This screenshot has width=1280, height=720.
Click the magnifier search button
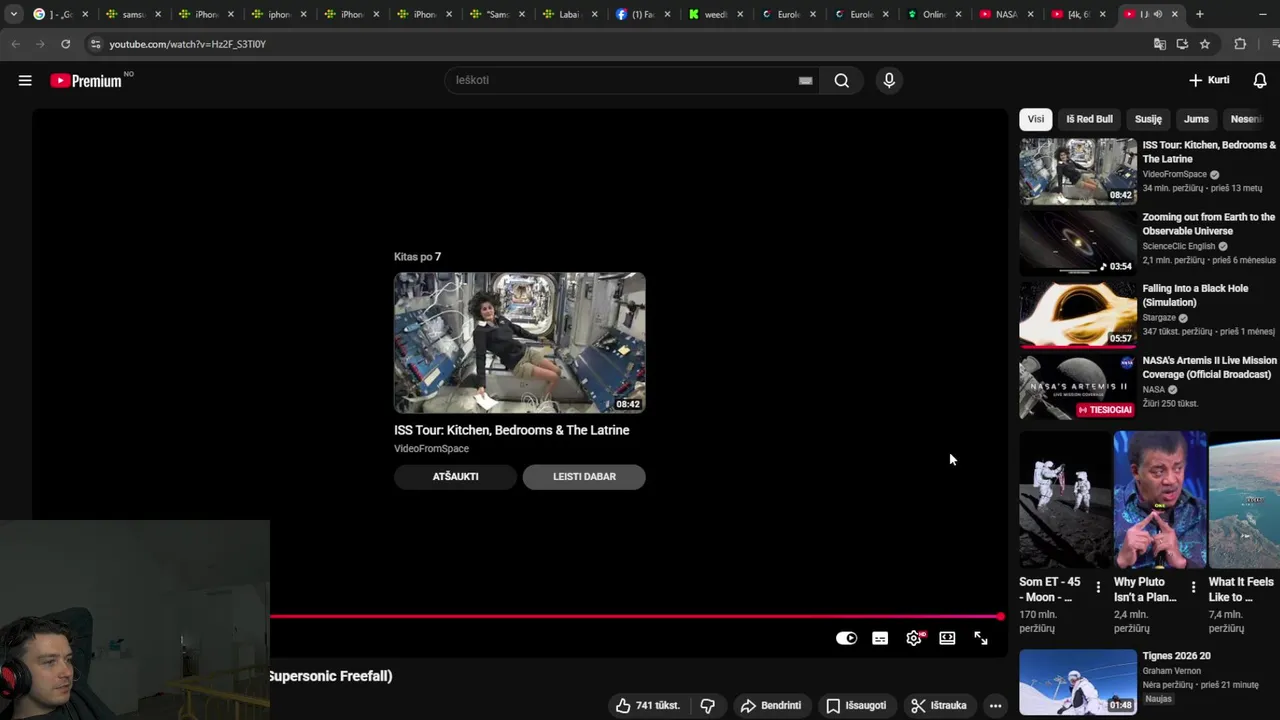click(x=842, y=80)
